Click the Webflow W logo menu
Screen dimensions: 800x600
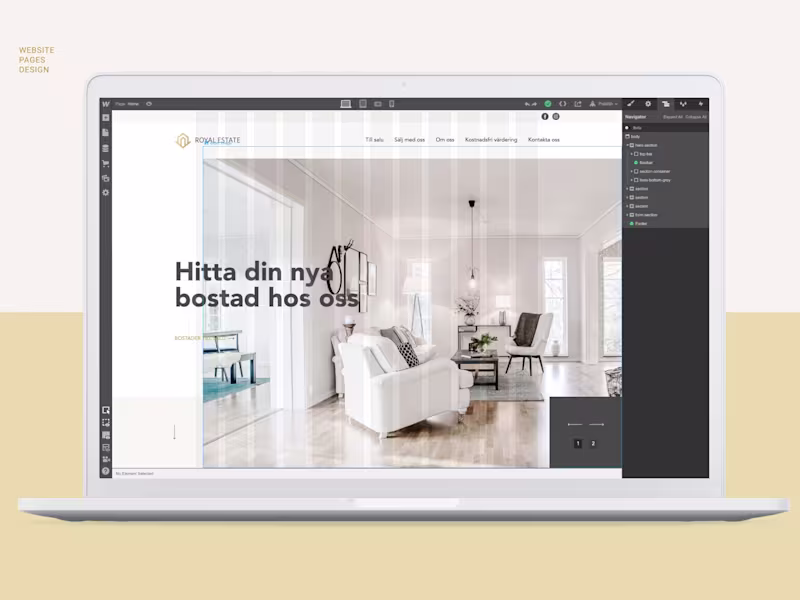[x=103, y=103]
